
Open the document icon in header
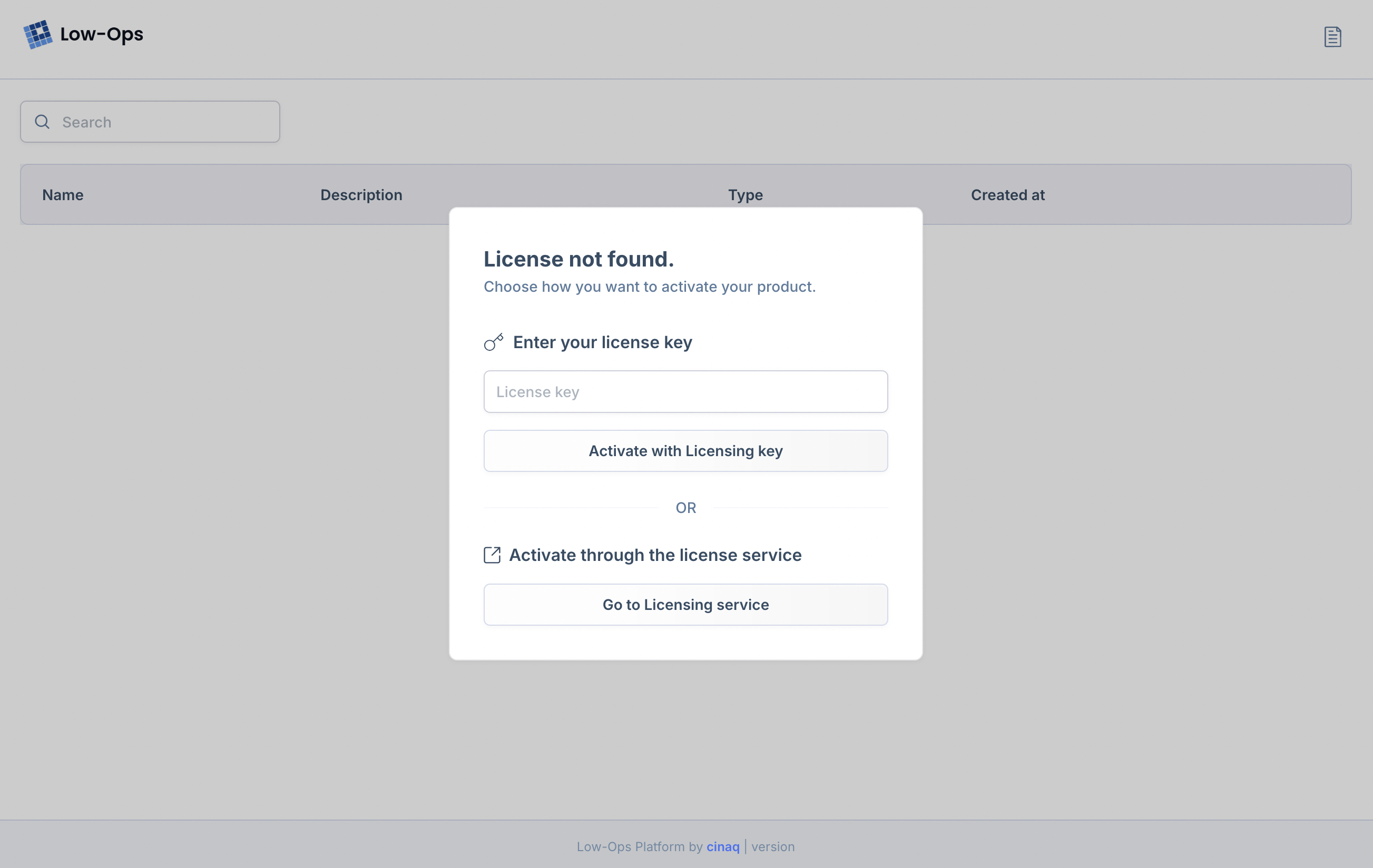[x=1332, y=37]
